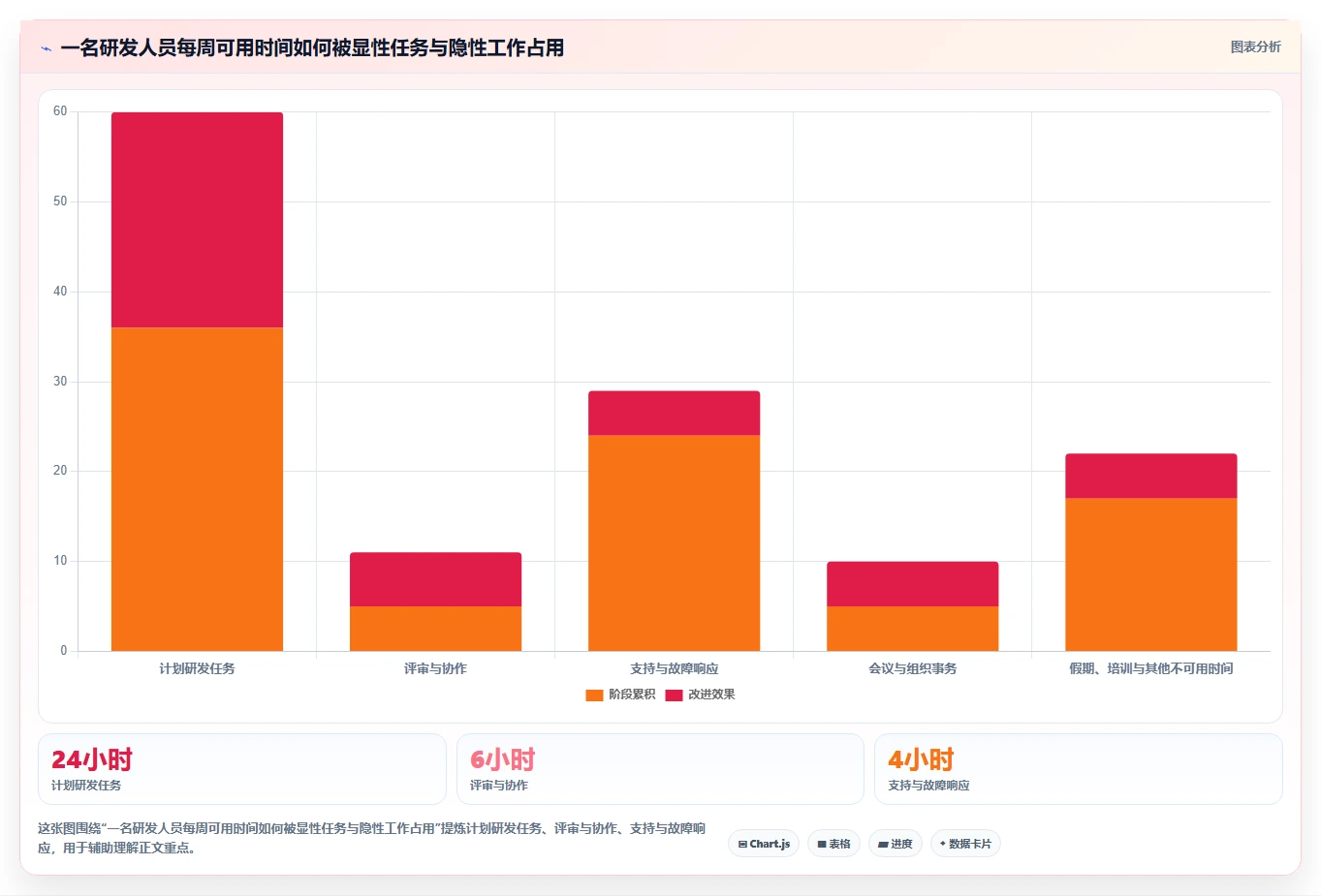Image resolution: width=1321 pixels, height=896 pixels.
Task: Click the orange segment of the 会议与组织事务 bar
Action: (x=912, y=629)
